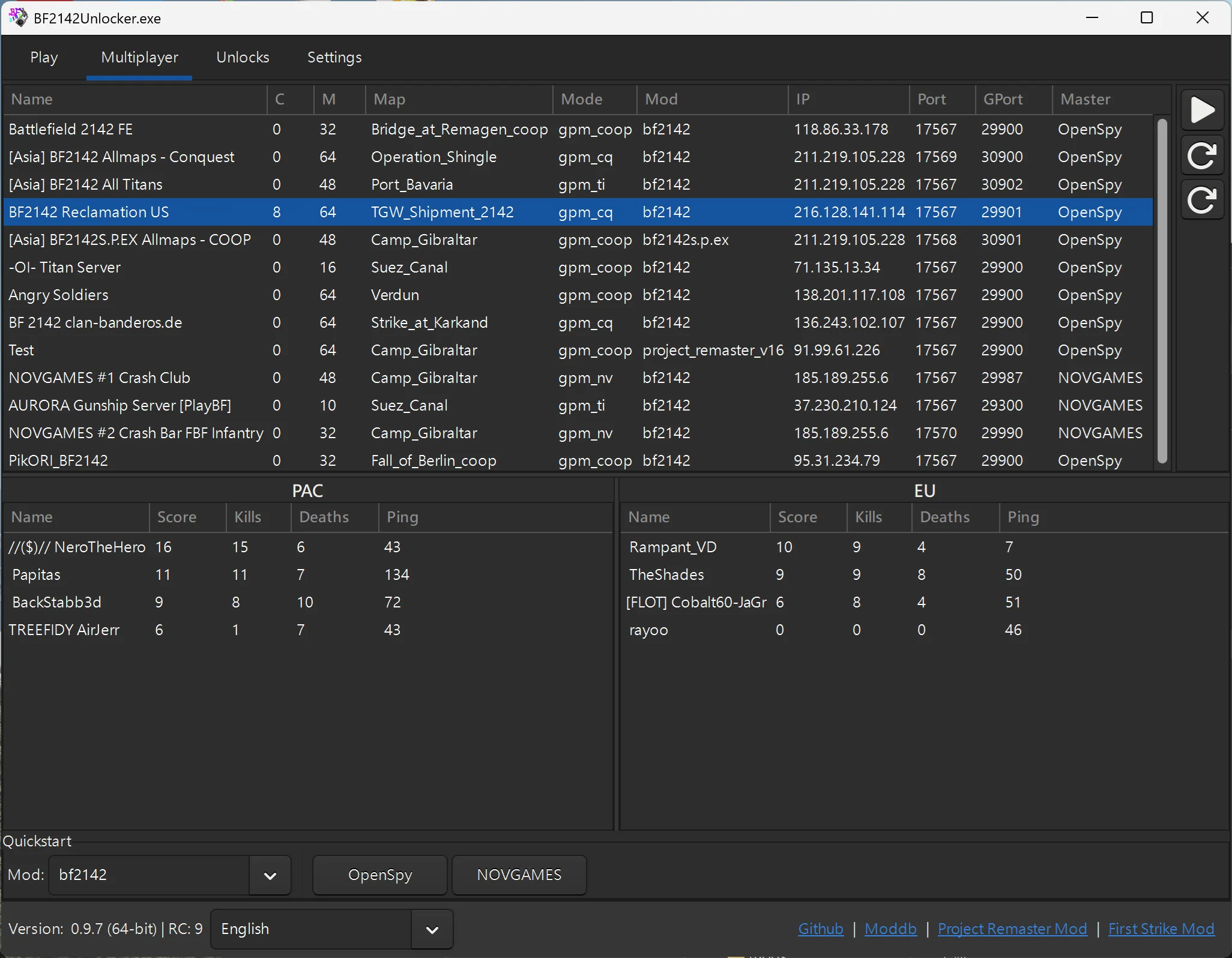1232x958 pixels.
Task: Sort servers by the M column header
Action: [340, 100]
